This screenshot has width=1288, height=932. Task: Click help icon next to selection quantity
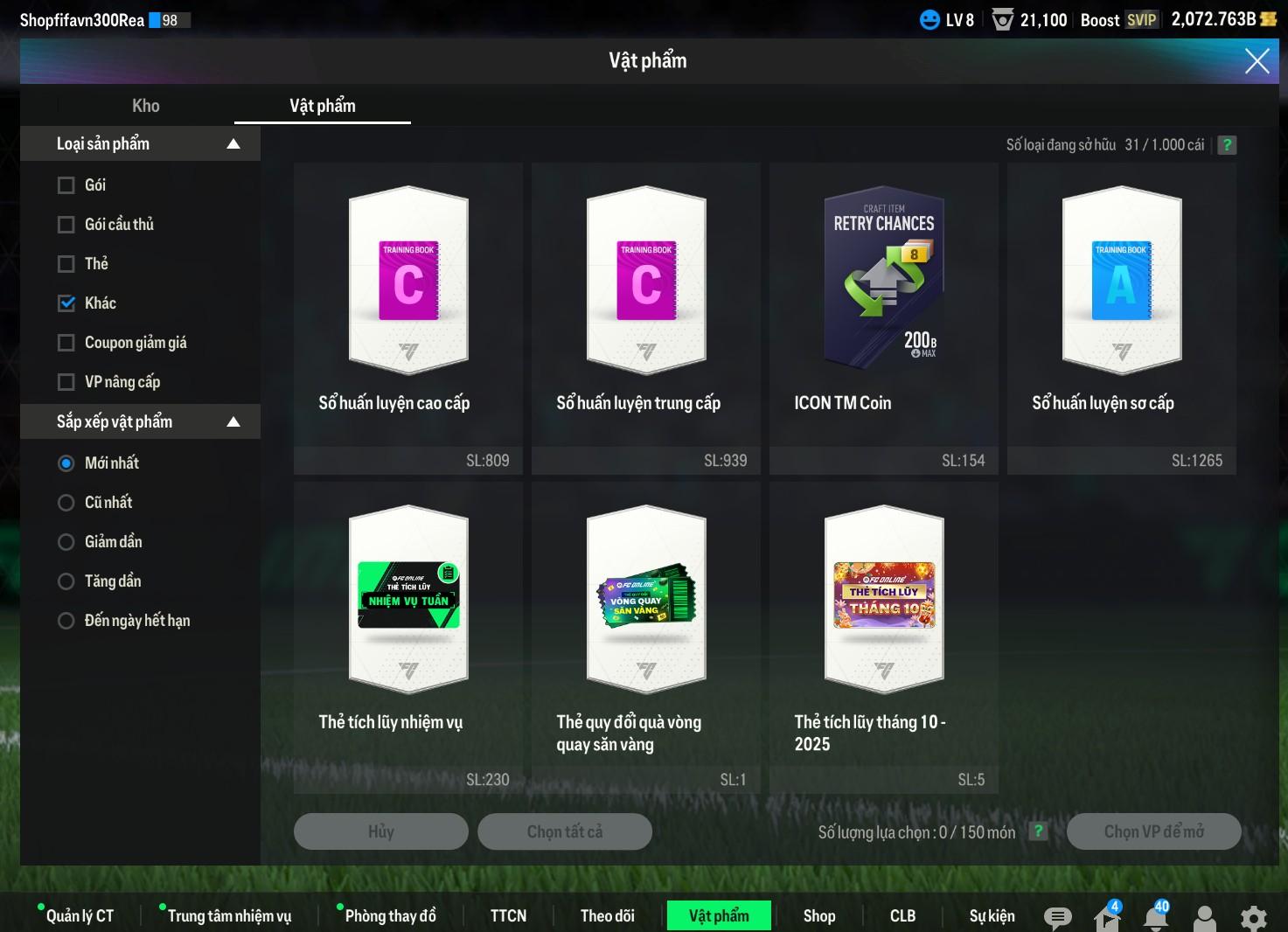pyautogui.click(x=1038, y=831)
